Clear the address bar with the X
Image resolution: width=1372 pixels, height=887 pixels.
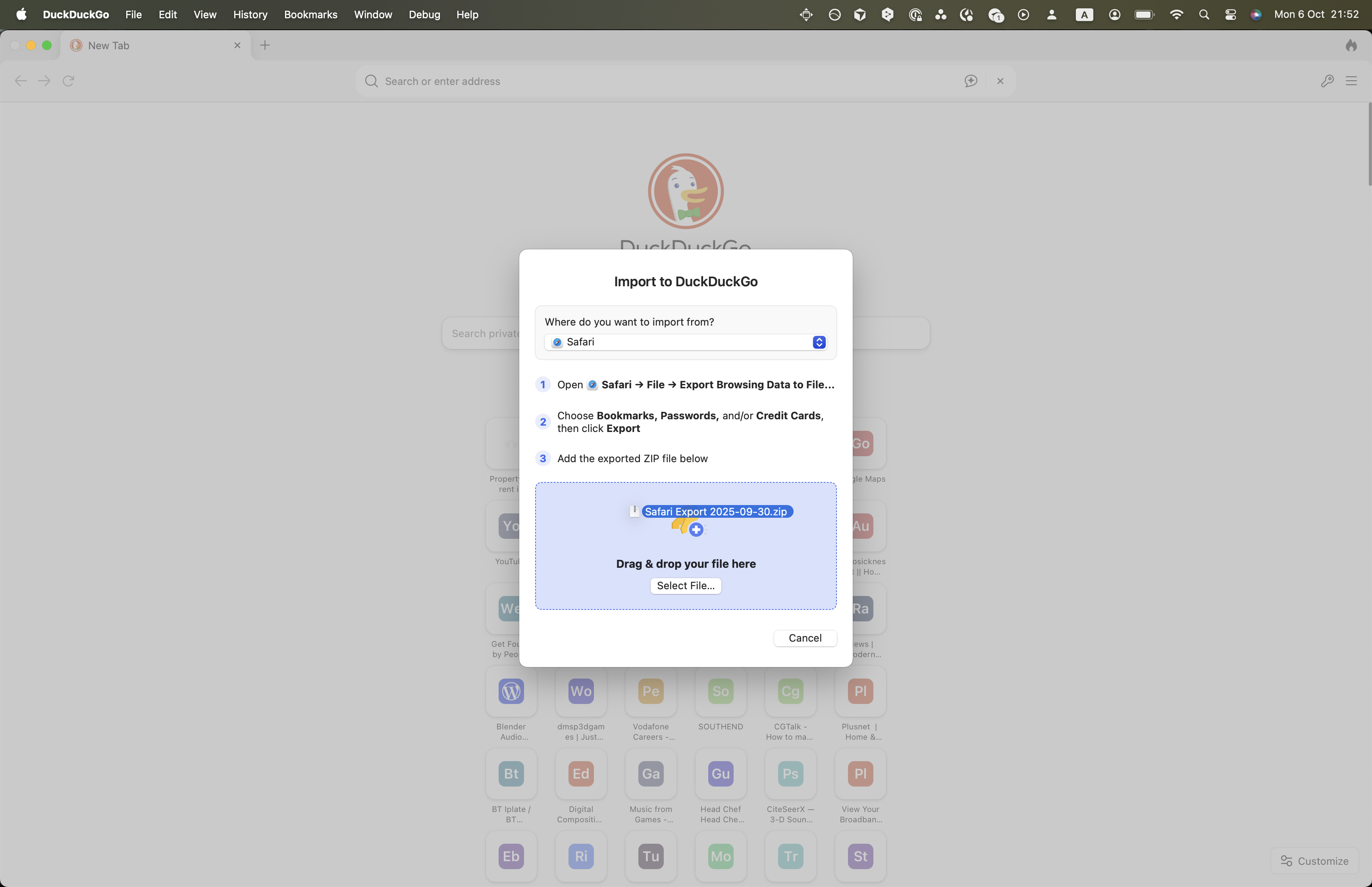pos(1000,81)
